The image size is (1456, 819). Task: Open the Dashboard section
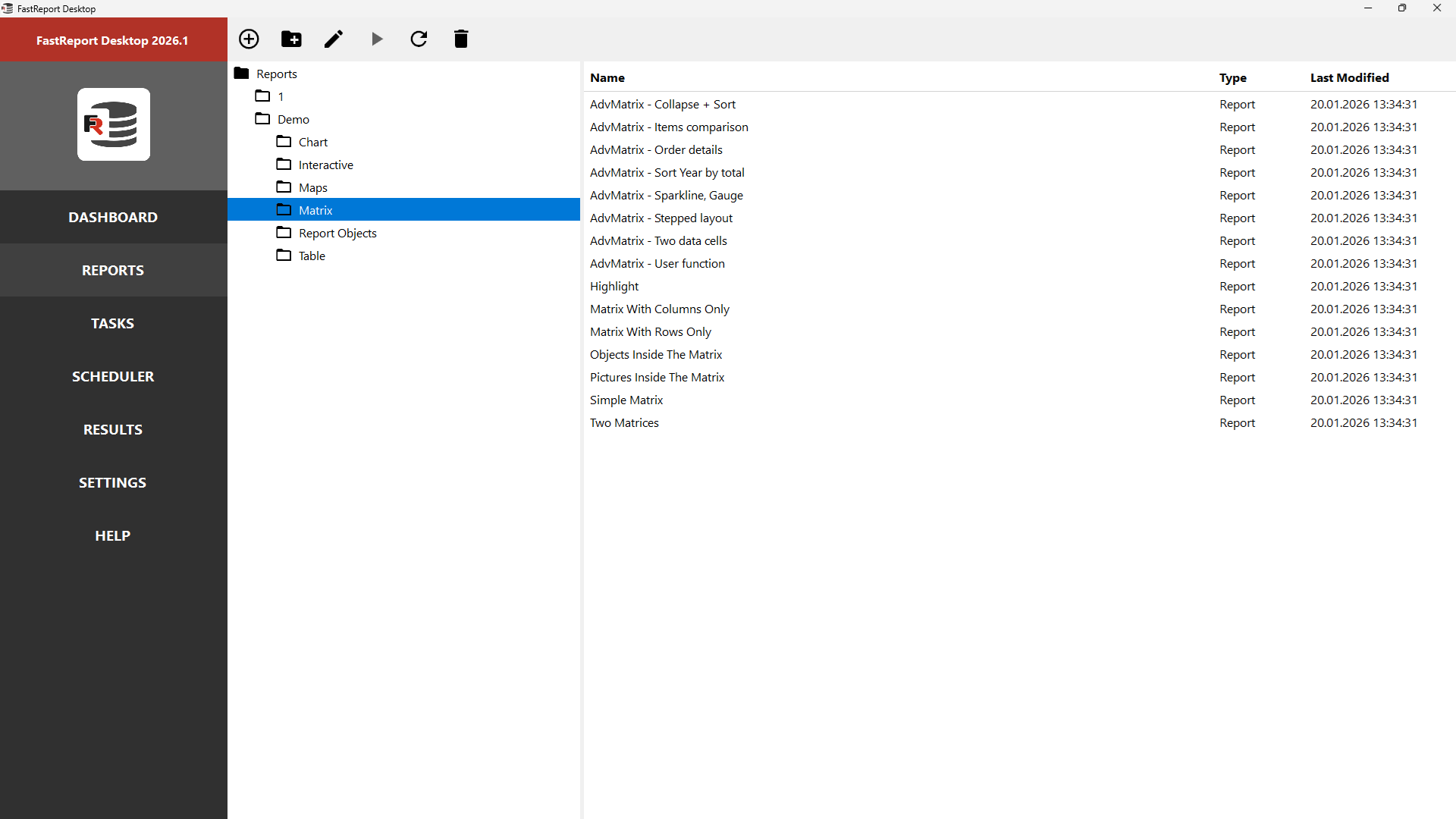point(113,217)
